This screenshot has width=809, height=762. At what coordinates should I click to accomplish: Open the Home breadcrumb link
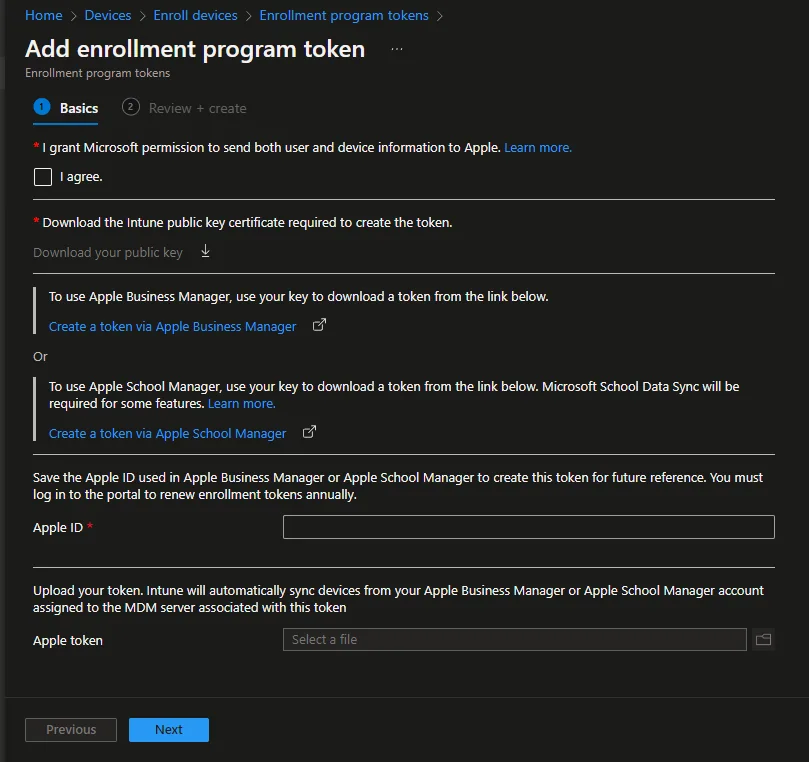[44, 15]
